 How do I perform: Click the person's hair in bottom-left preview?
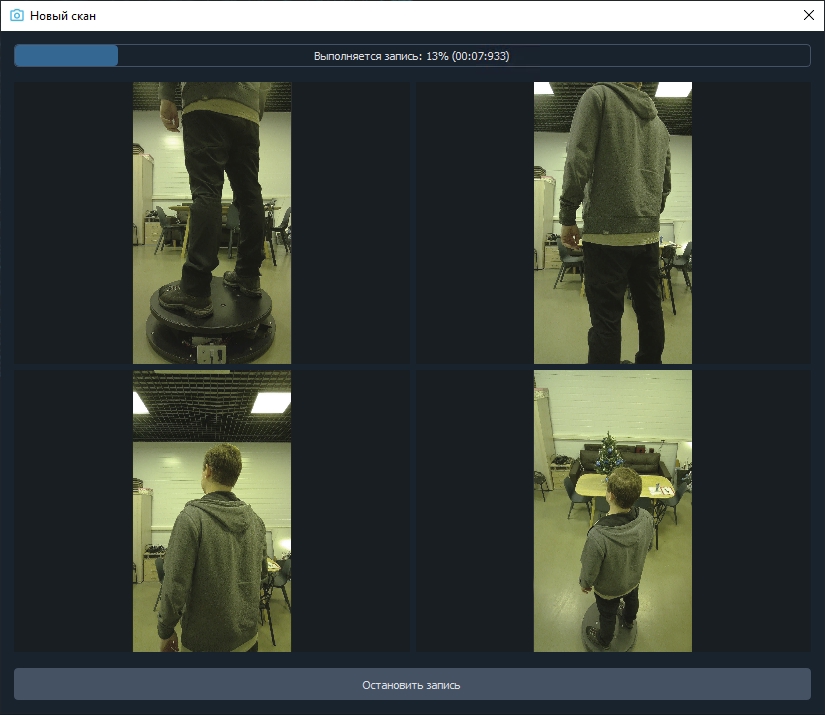tap(222, 463)
